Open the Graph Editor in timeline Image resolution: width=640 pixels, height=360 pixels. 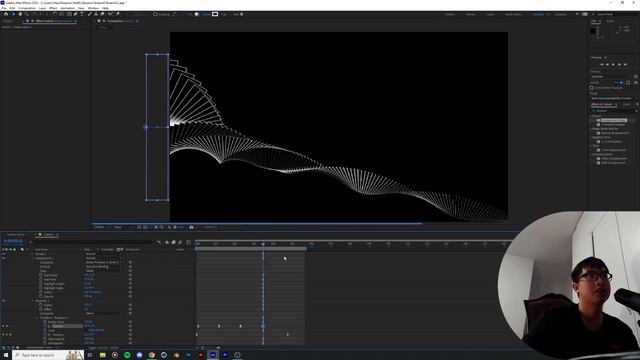189,242
